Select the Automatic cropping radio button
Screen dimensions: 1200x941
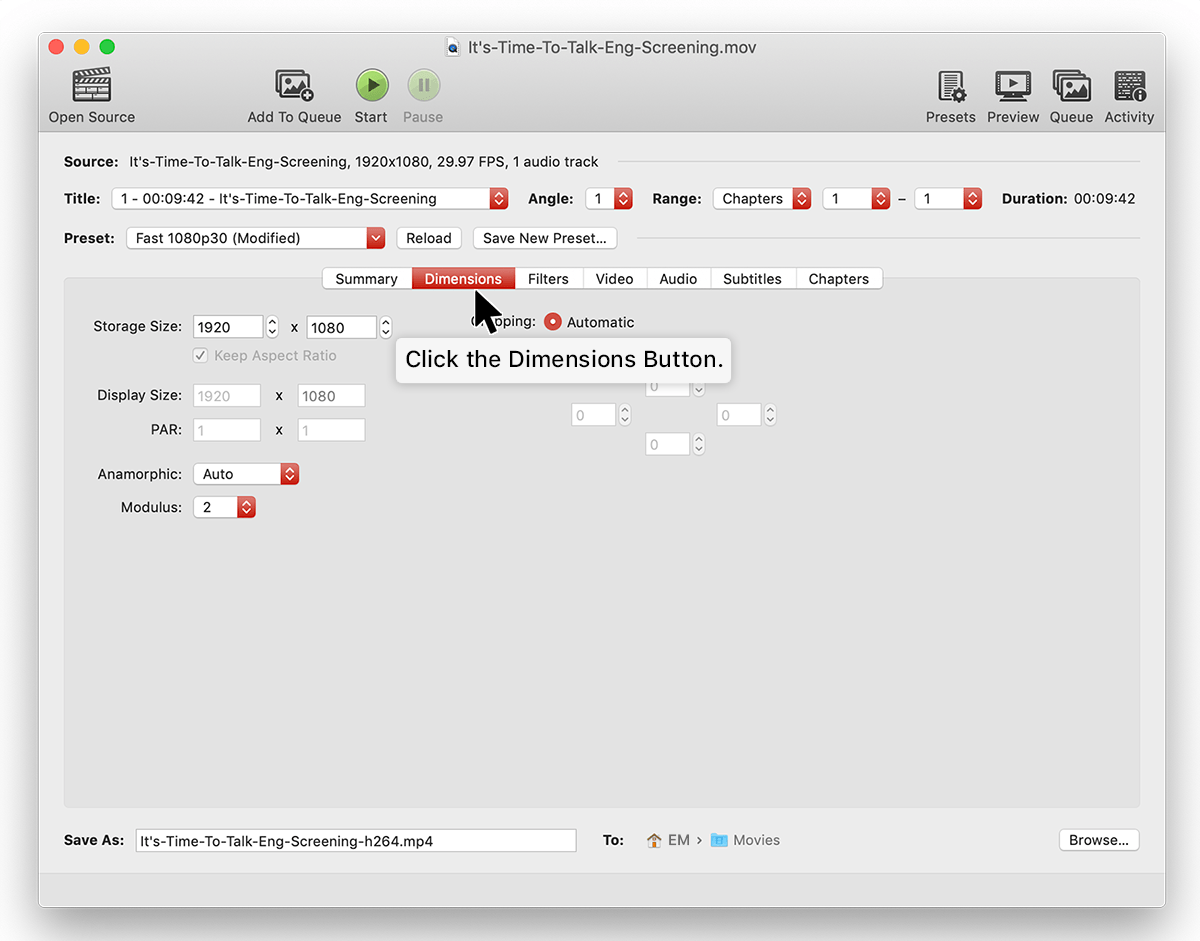click(553, 322)
